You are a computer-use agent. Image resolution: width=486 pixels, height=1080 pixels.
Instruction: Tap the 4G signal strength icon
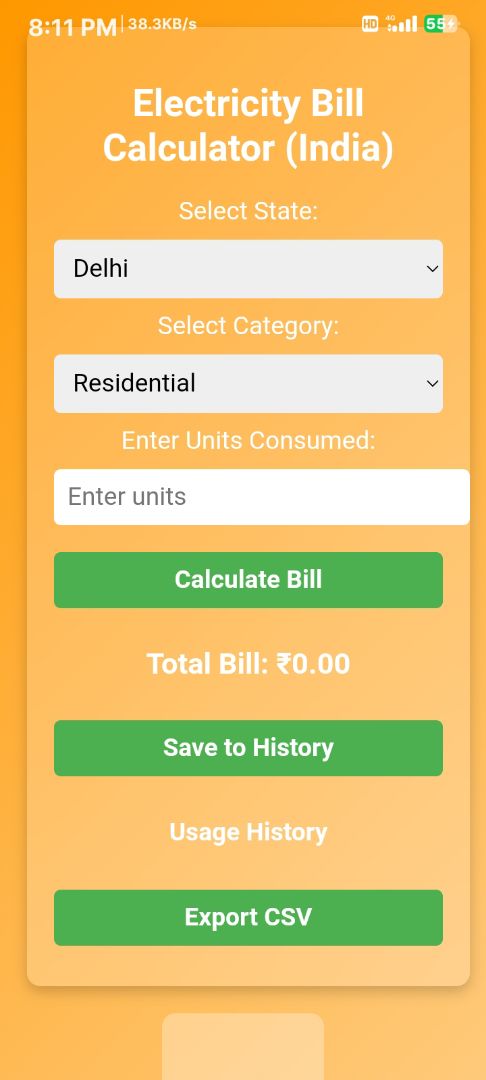pos(402,24)
